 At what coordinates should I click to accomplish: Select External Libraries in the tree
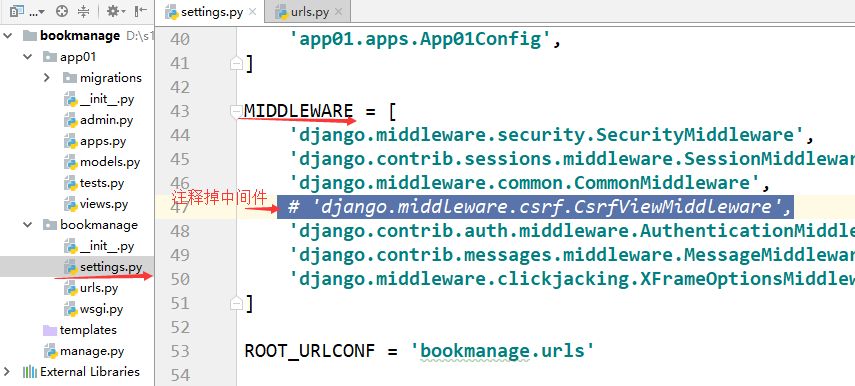(x=90, y=372)
